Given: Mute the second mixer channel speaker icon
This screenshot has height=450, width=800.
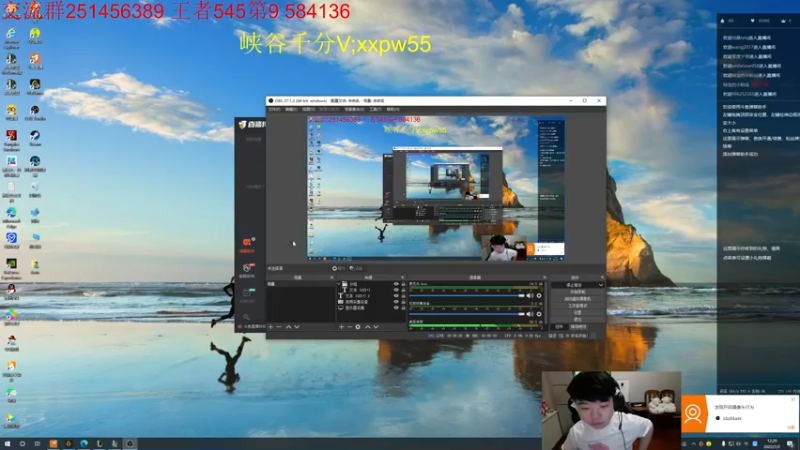Looking at the screenshot, I should 530,314.
